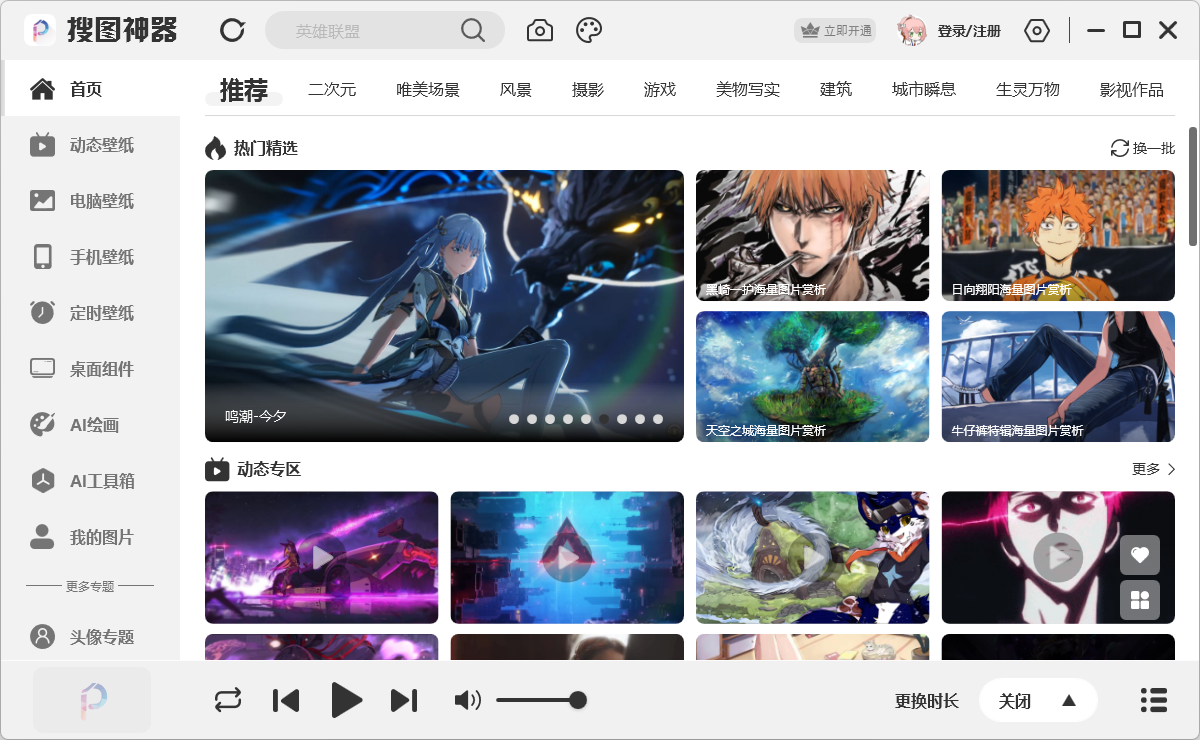Switch to the 摄影 tab
The width and height of the screenshot is (1200, 740).
pyautogui.click(x=588, y=89)
